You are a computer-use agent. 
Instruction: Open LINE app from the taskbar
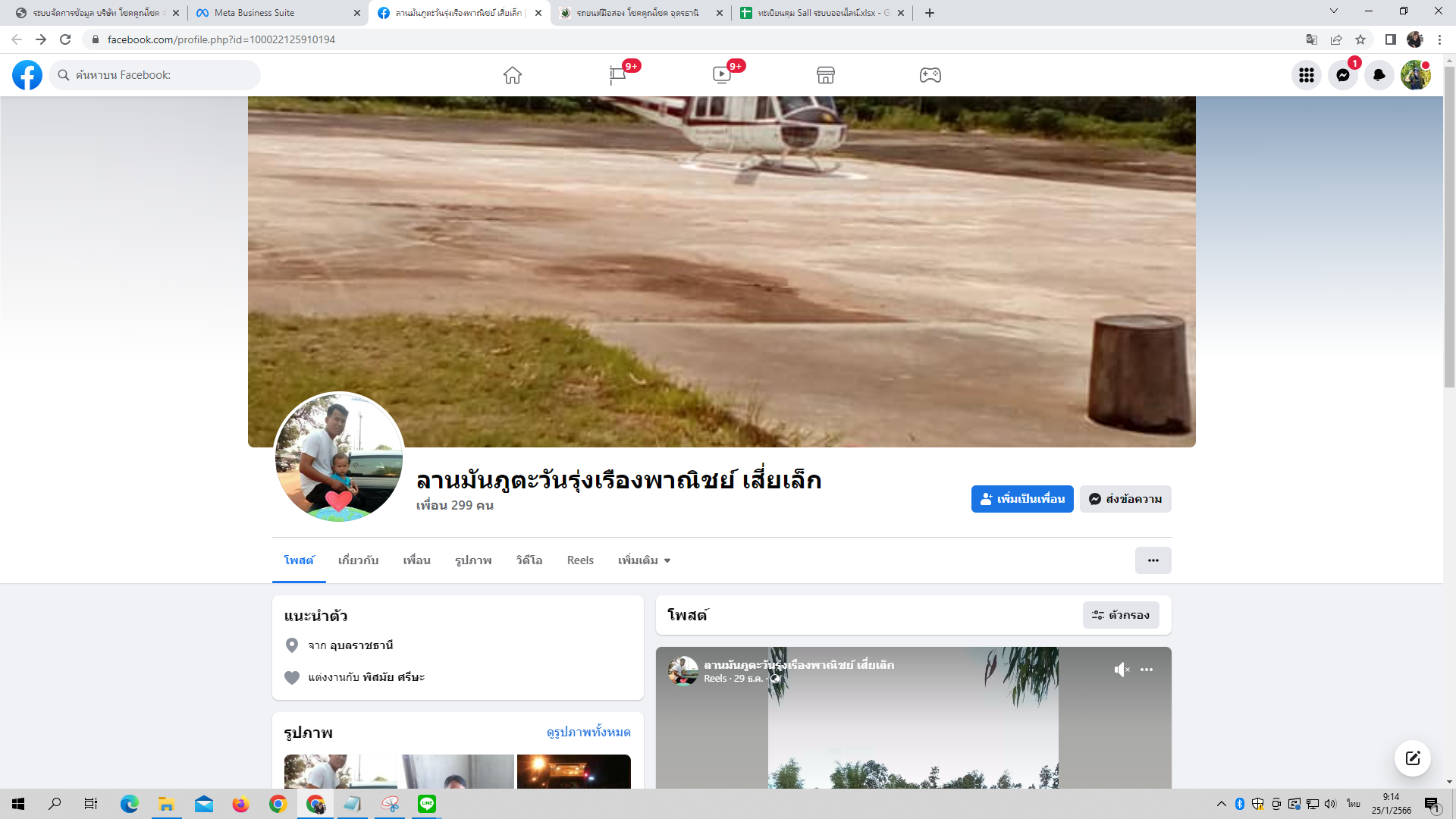coord(427,804)
